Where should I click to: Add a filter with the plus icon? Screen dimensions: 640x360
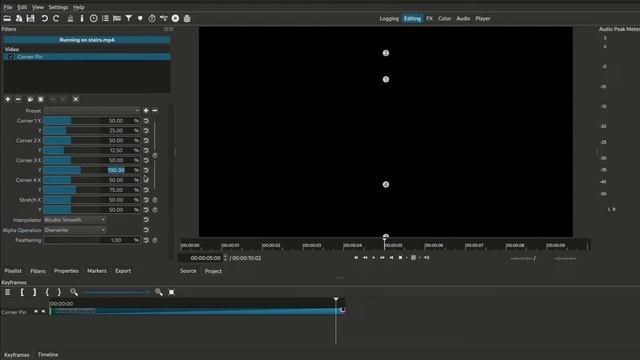pos(8,99)
